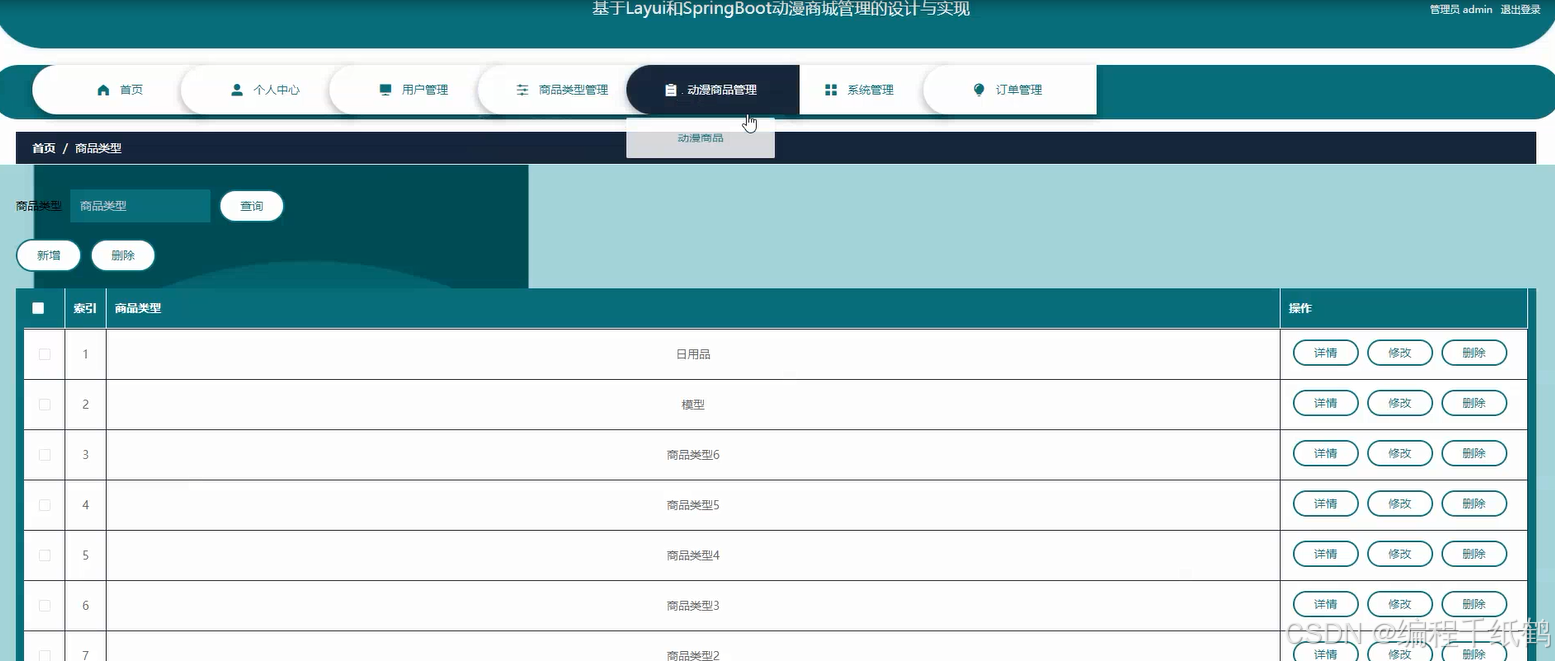Click 删除 for the 日用品 row
Screen dimensions: 1555x661
pos(1474,353)
